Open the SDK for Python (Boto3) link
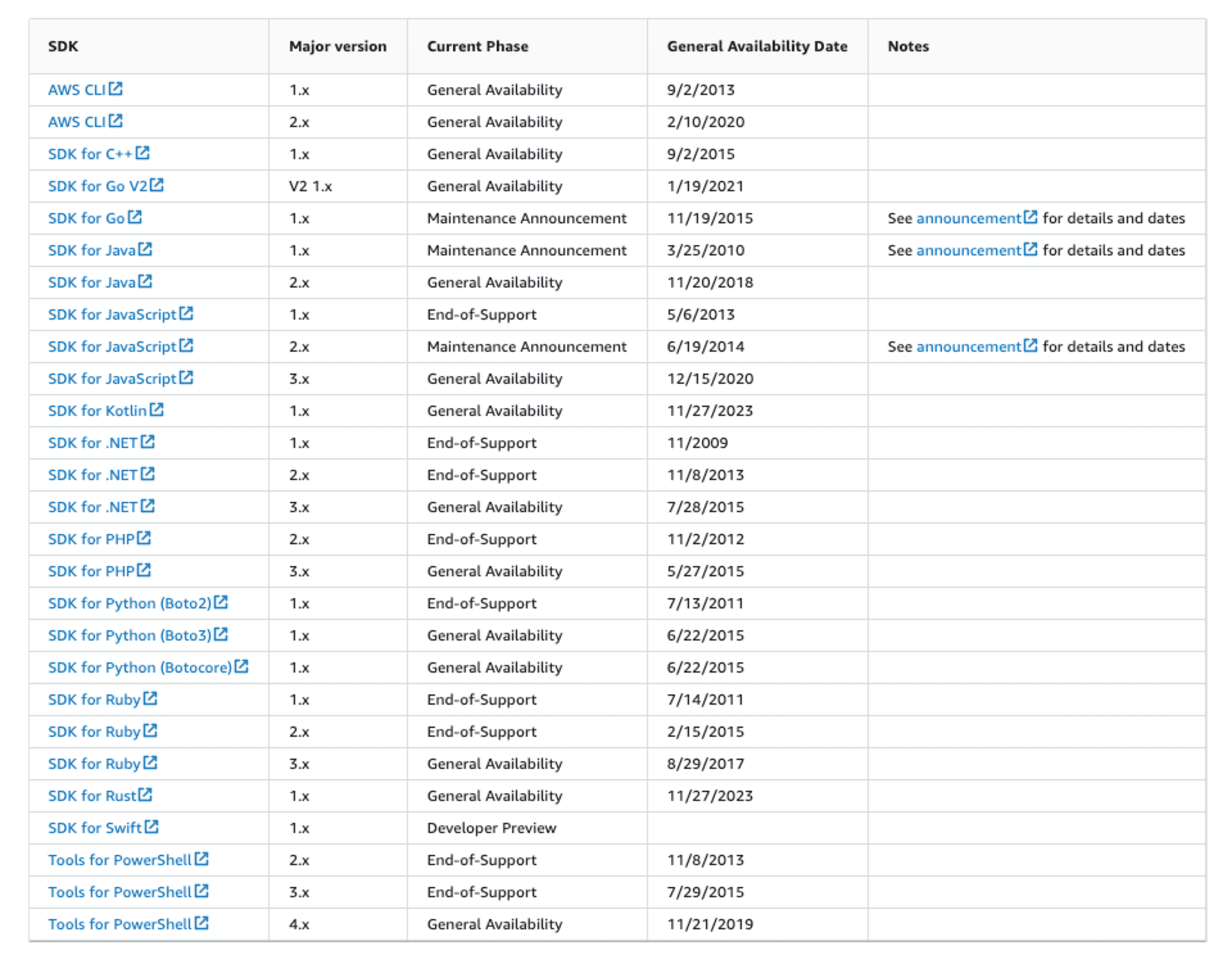The image size is (1232, 955). coord(130,635)
